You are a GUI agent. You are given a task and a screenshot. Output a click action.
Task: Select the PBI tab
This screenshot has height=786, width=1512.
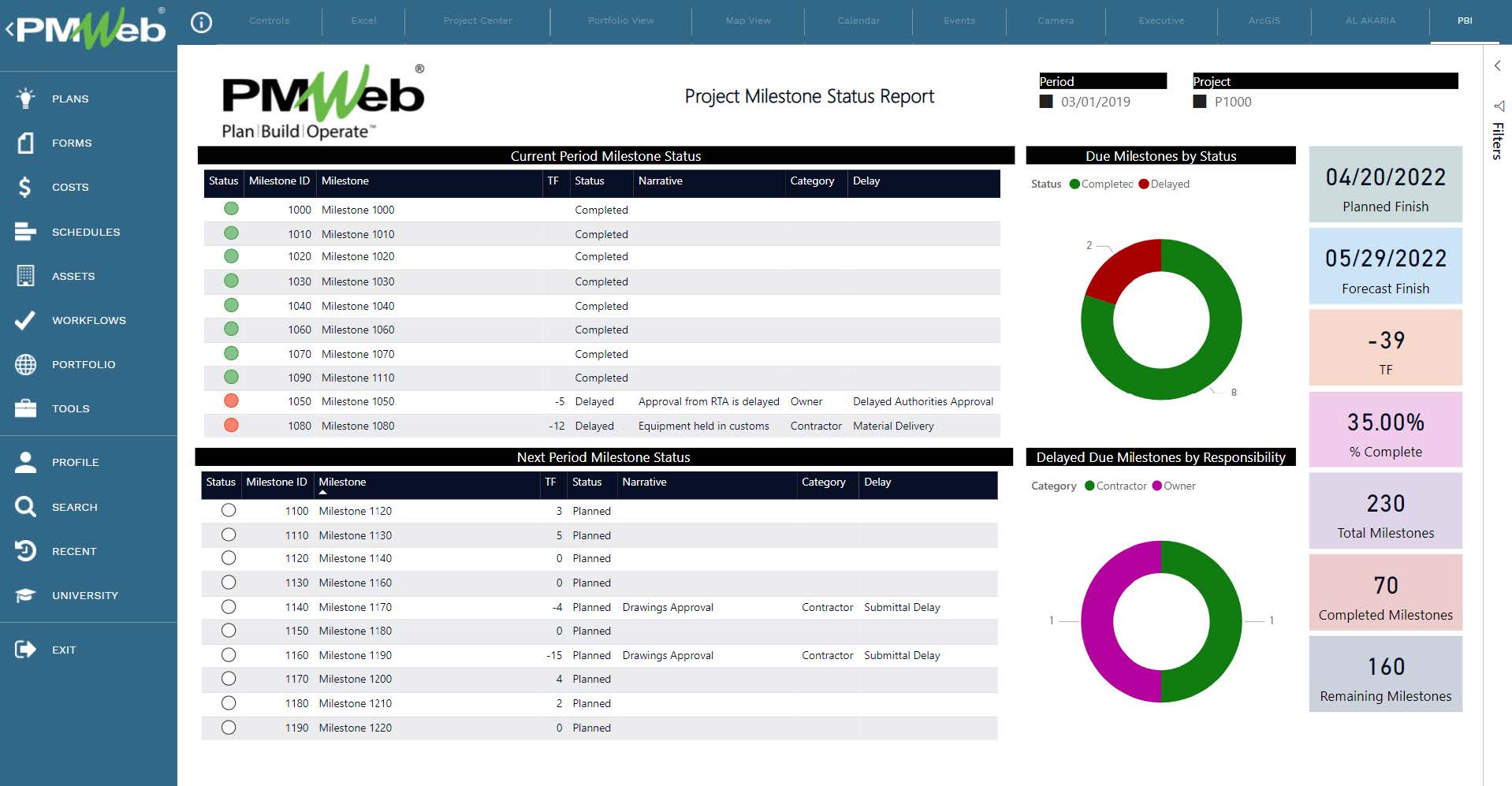click(1465, 20)
